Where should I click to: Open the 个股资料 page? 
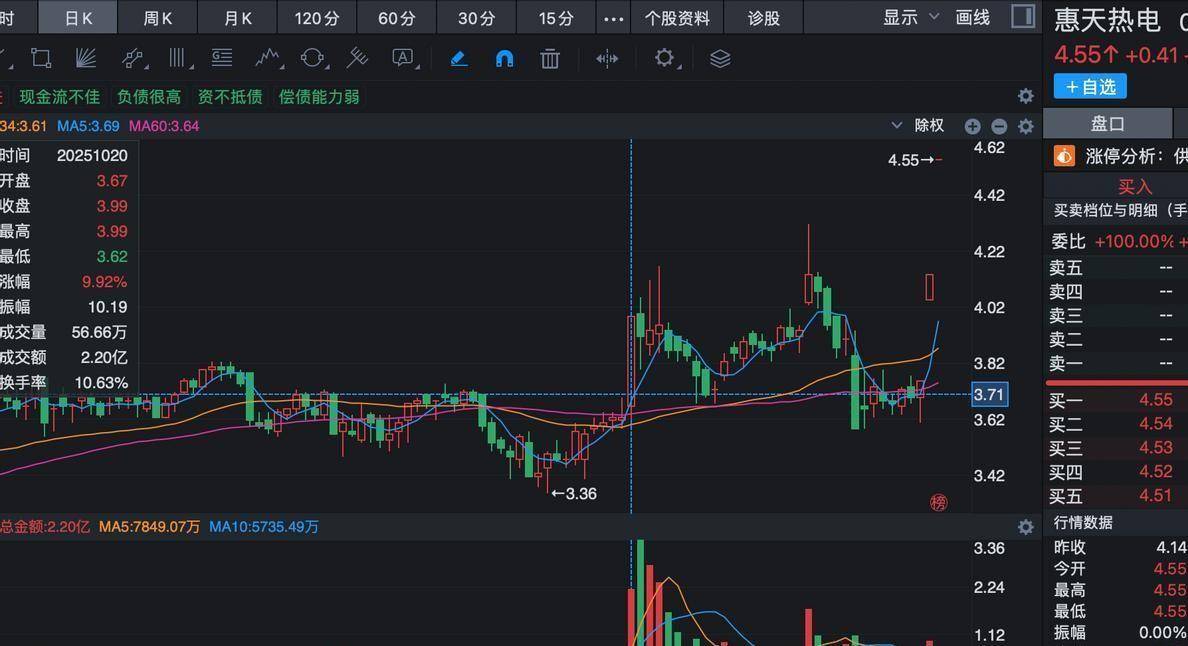tap(677, 18)
